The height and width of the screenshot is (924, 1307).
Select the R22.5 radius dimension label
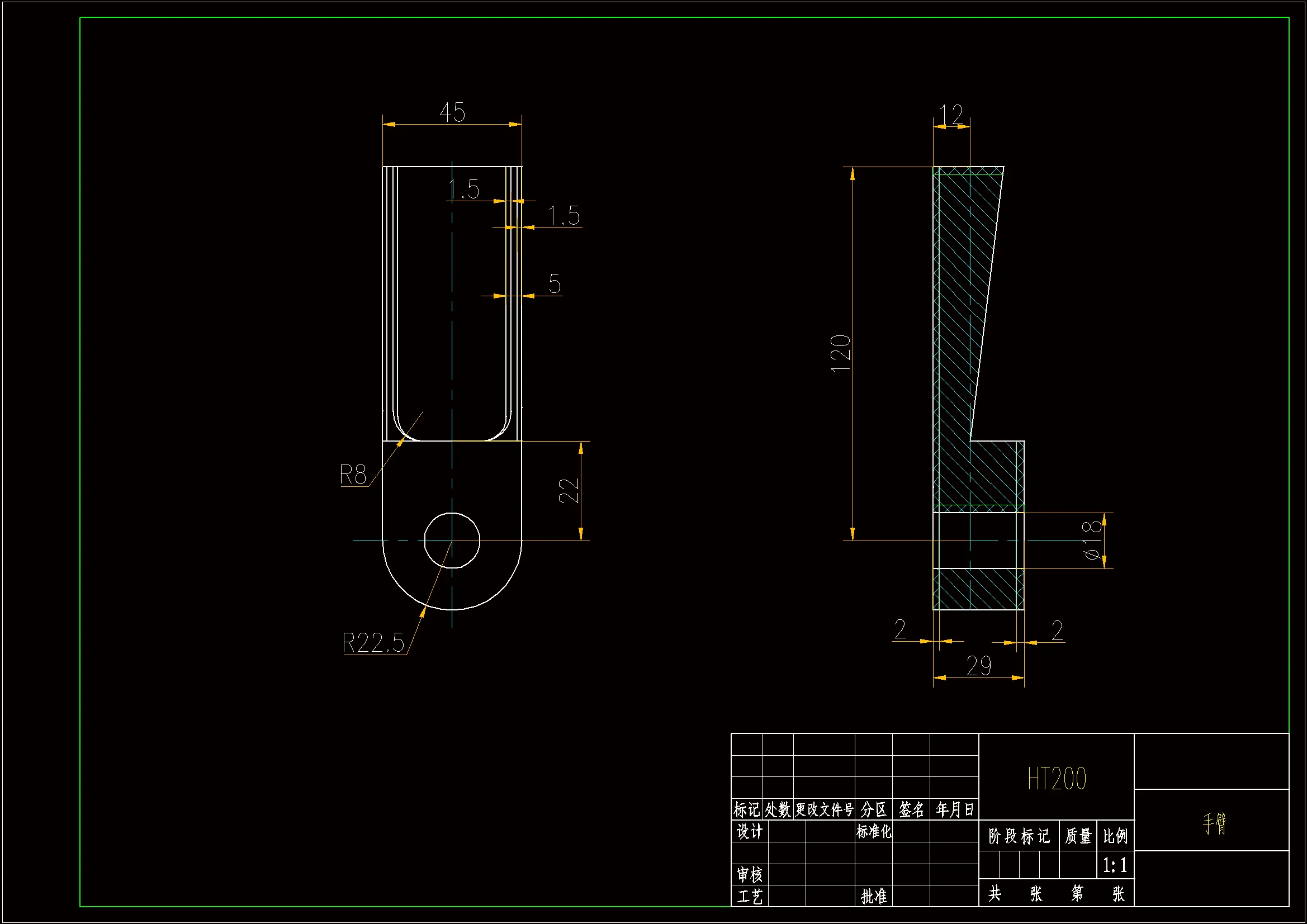coord(373,643)
